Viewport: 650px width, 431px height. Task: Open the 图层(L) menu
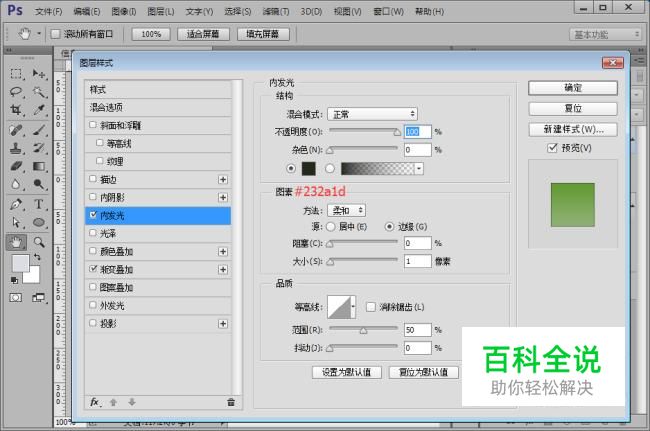pyautogui.click(x=161, y=12)
